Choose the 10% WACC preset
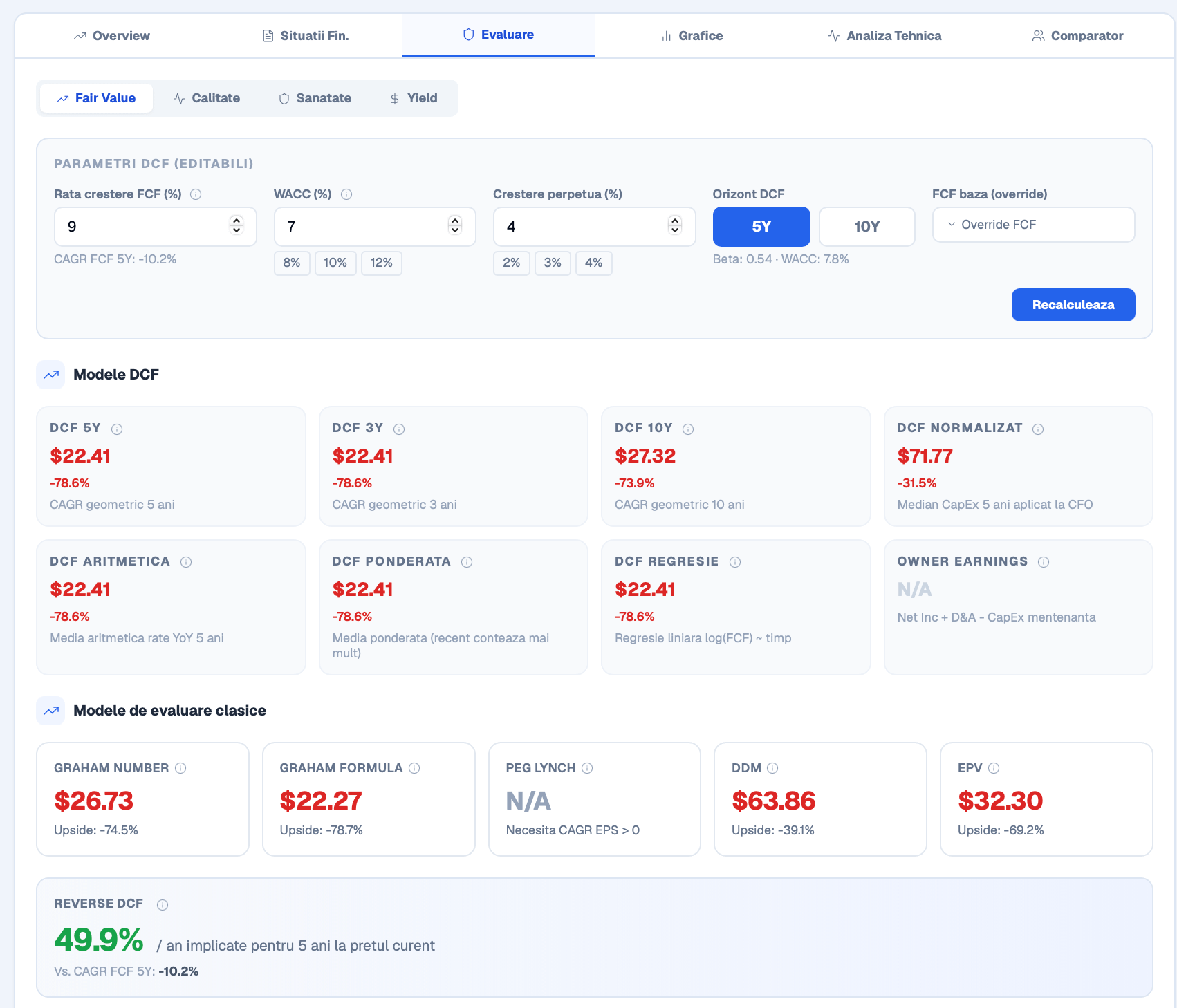Screen dimensions: 1177x1008 (335, 263)
